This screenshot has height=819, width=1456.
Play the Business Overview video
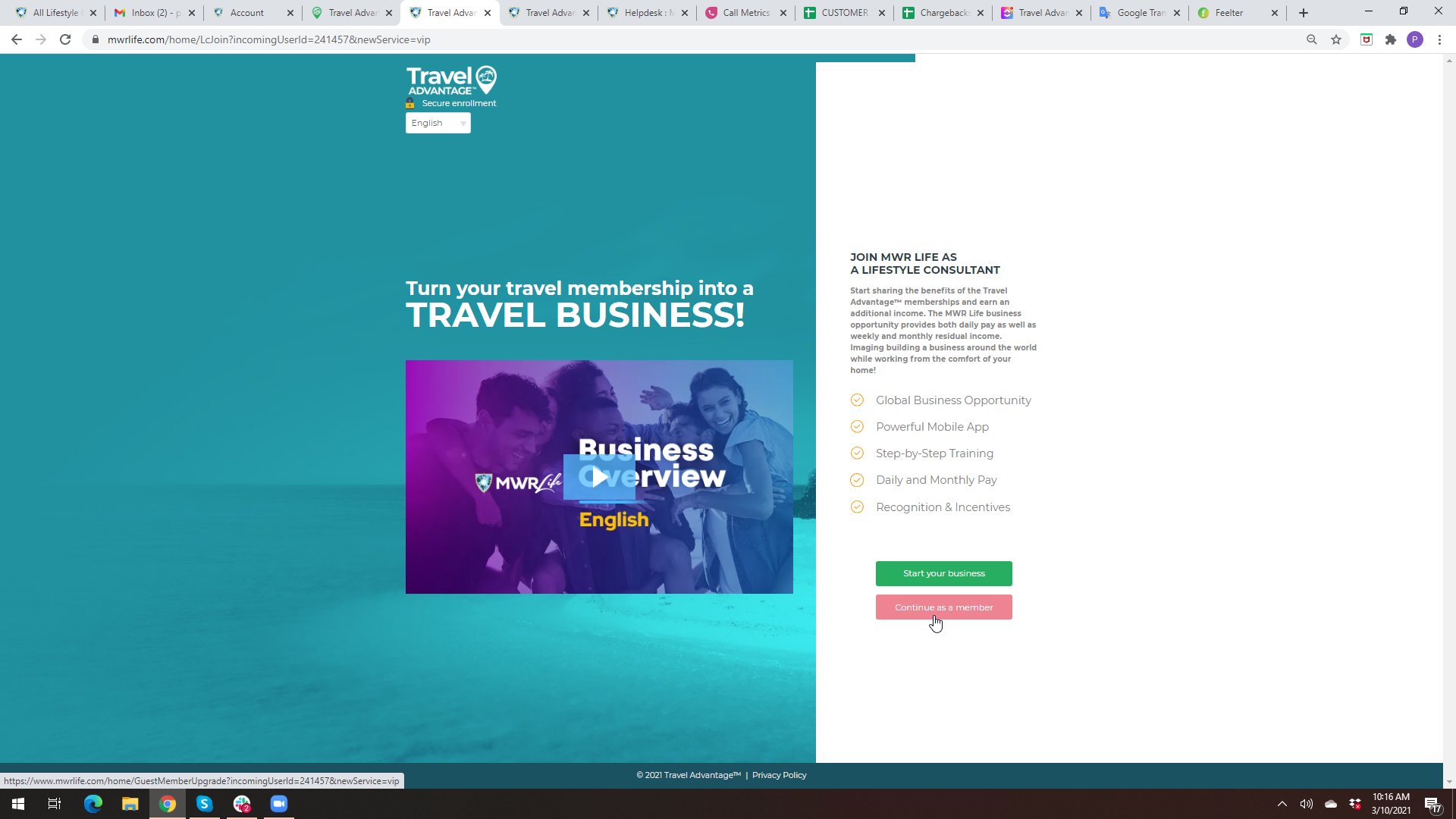pos(599,477)
